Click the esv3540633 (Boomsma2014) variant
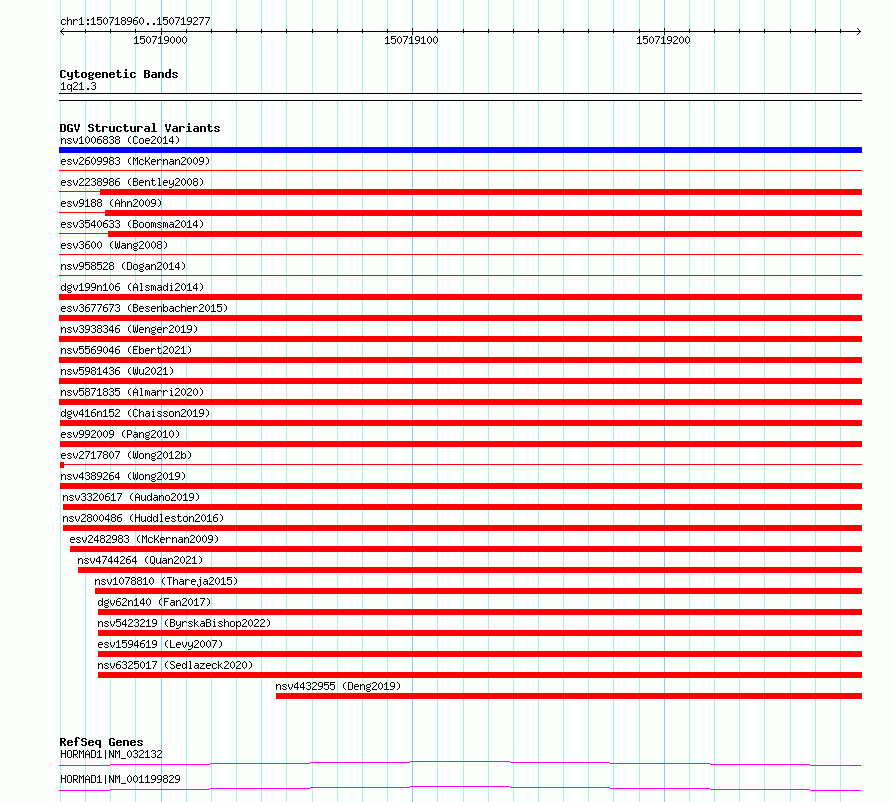 132,224
